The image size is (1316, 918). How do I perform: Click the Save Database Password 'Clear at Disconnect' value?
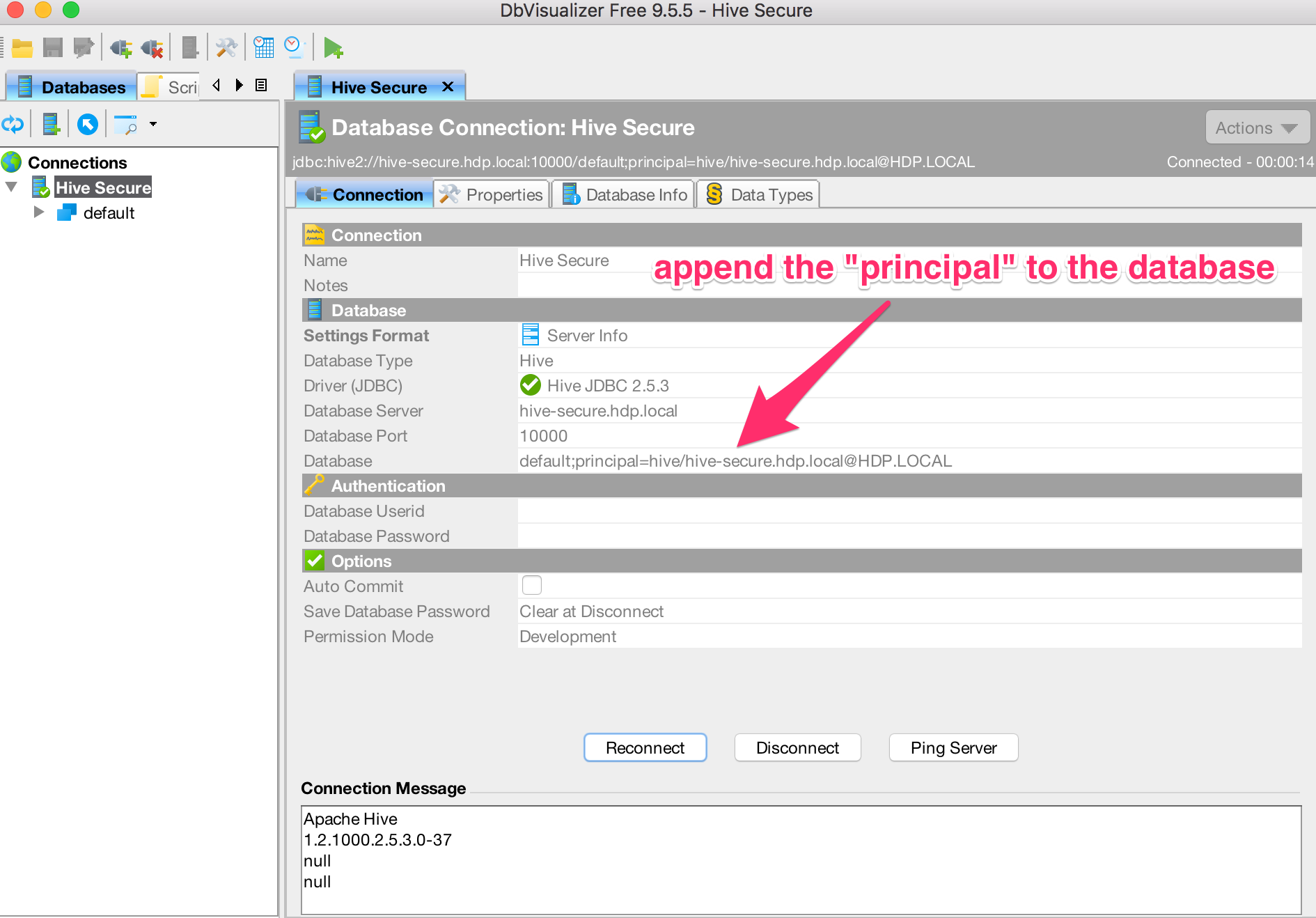(x=591, y=612)
